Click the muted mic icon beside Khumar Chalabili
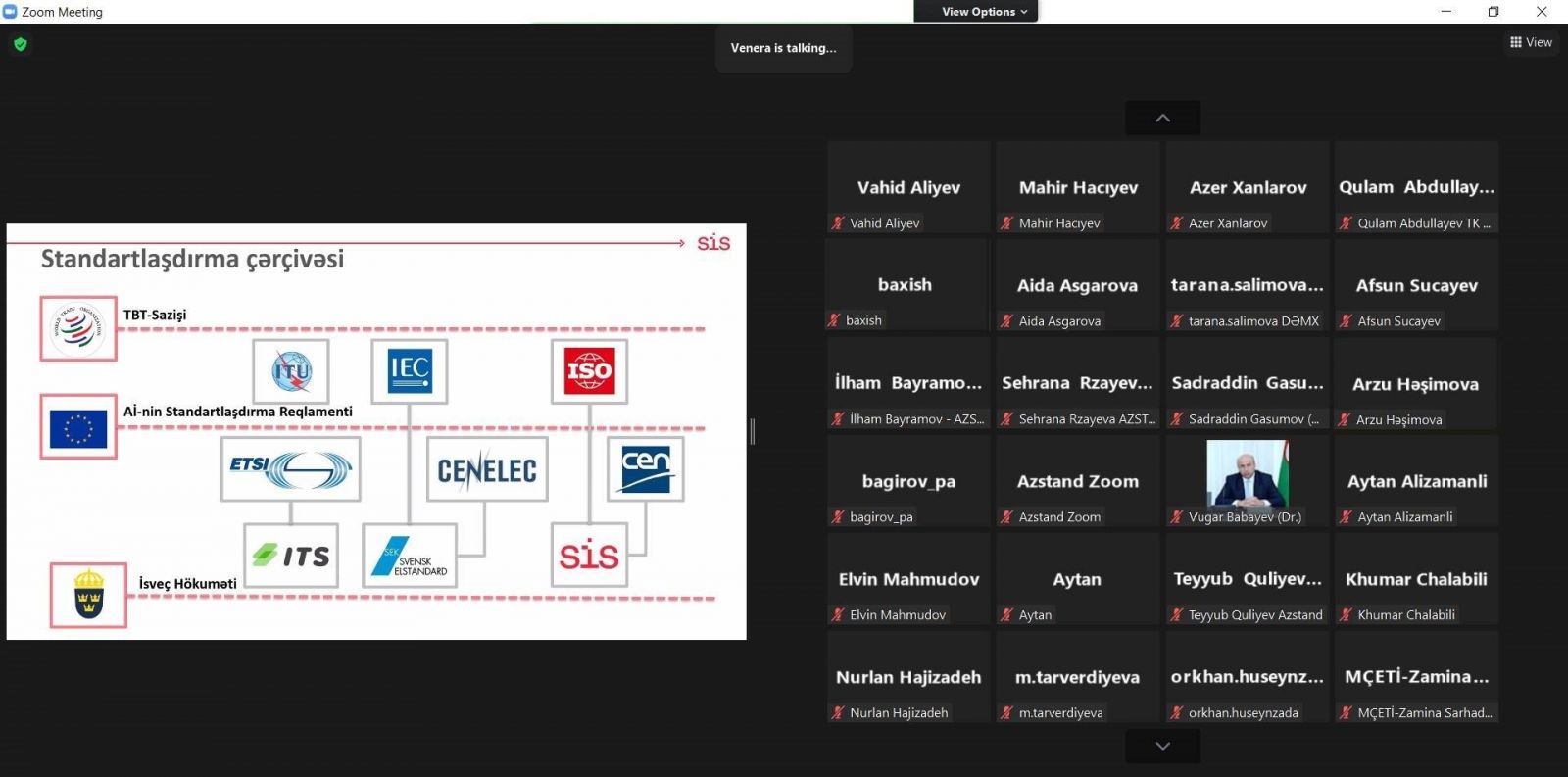This screenshot has width=1568, height=777. 1346,615
